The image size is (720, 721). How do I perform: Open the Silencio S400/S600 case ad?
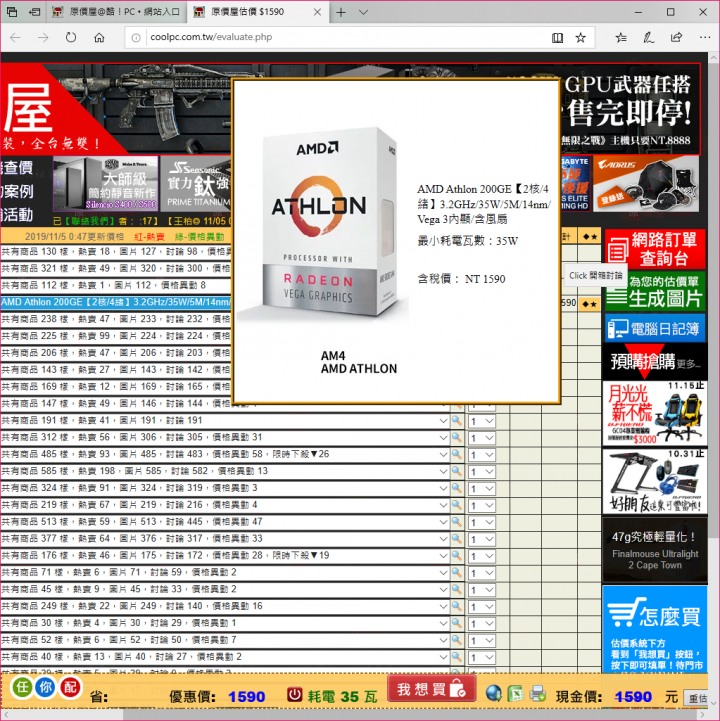click(x=106, y=183)
